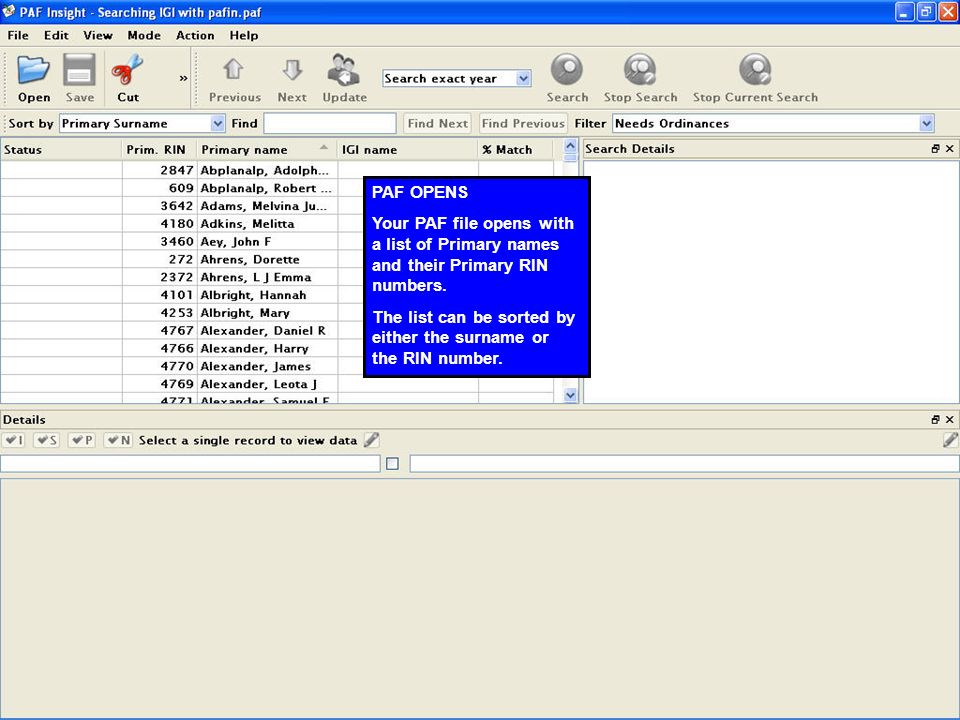Click the Update people icon
Image resolution: width=960 pixels, height=720 pixels.
pos(343,69)
